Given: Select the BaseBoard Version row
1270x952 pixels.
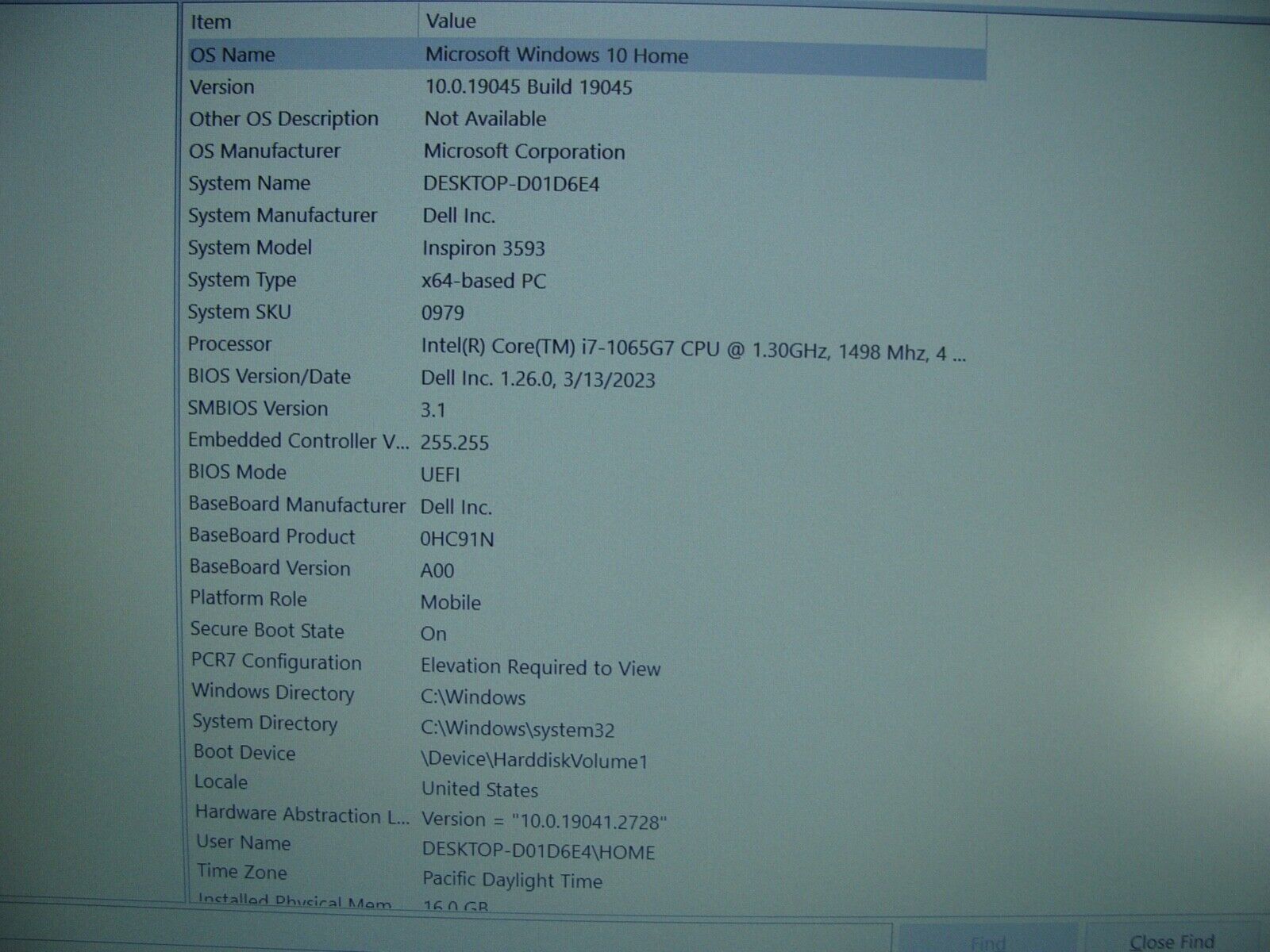Looking at the screenshot, I should 586,569.
